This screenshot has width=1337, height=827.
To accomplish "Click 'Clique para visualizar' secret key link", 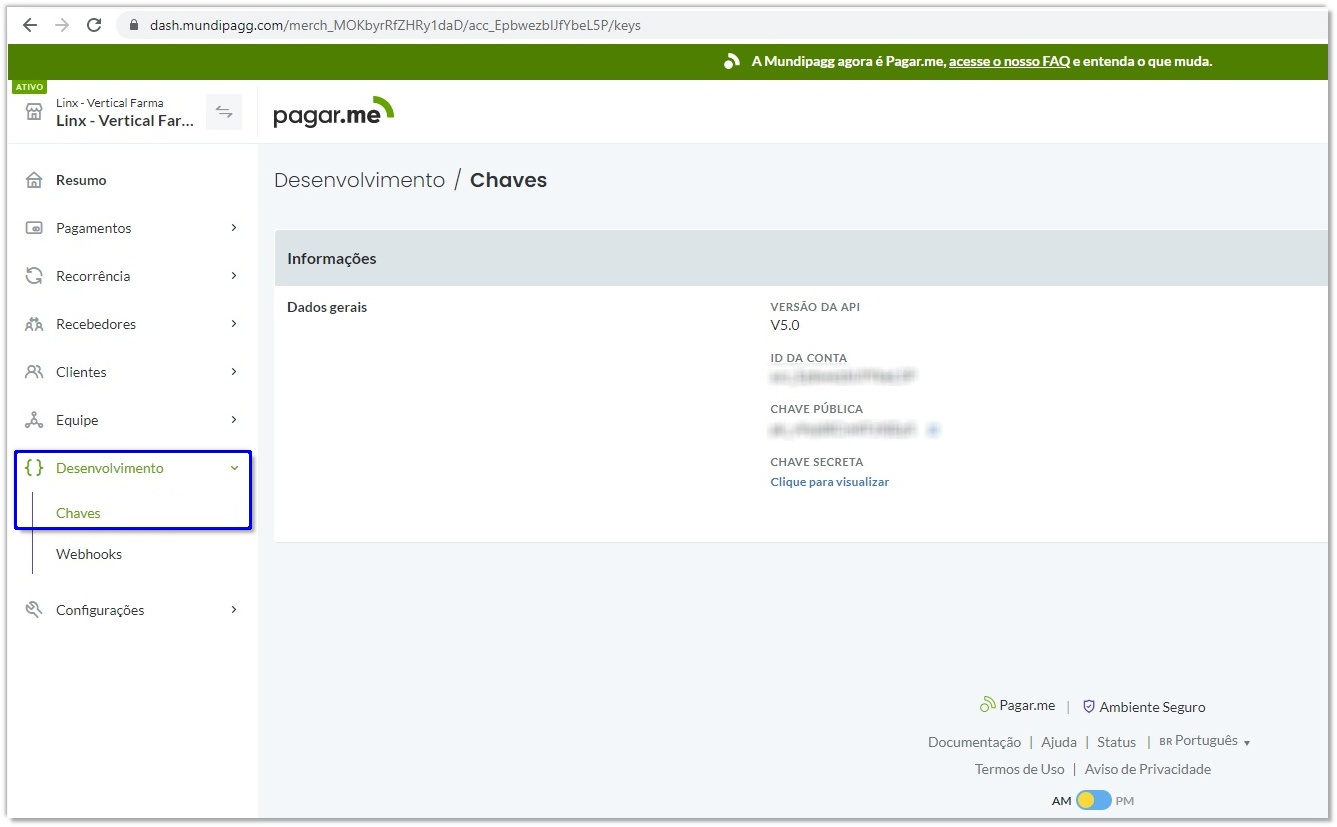I will click(829, 482).
